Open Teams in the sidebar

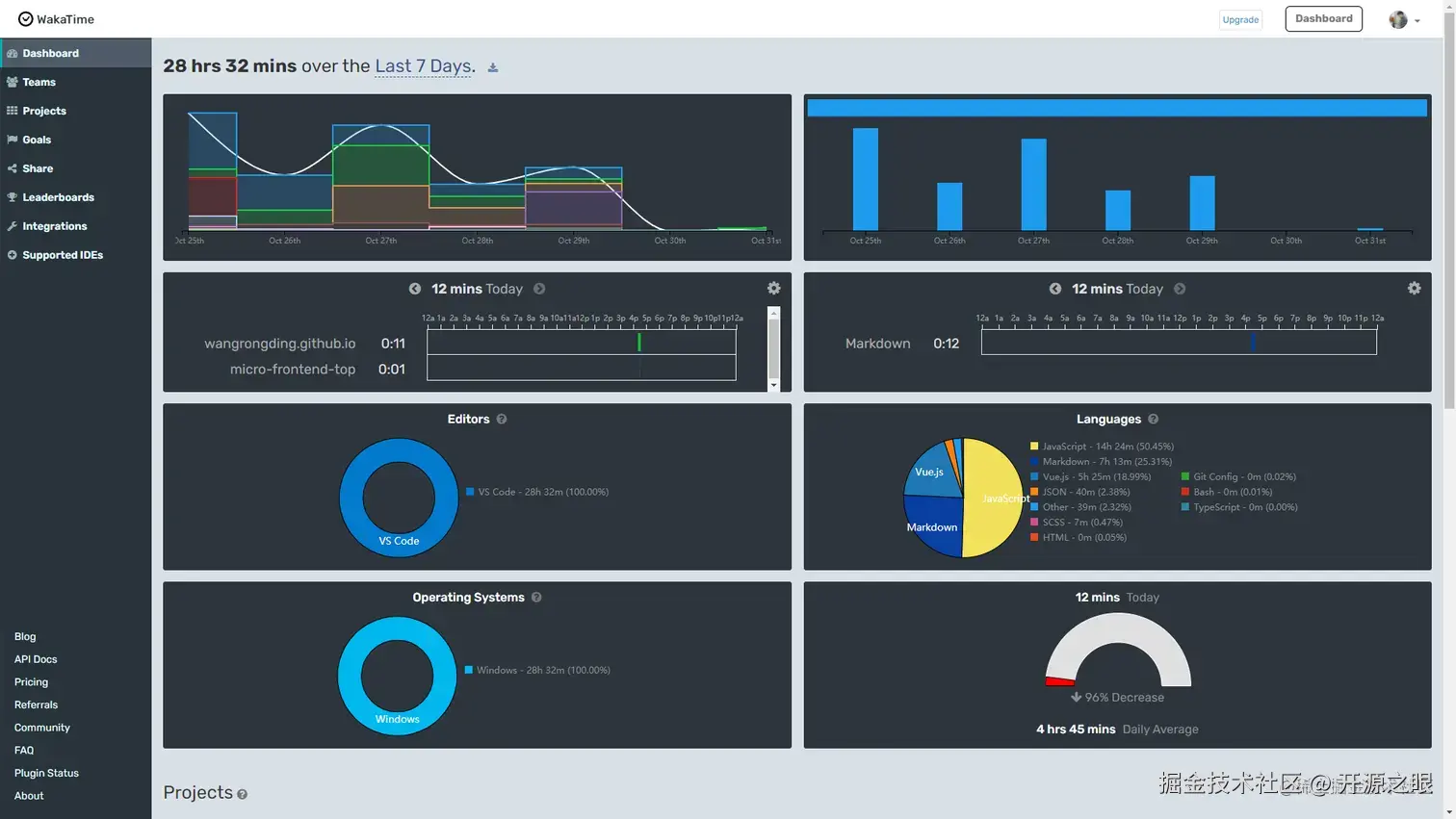[76, 82]
